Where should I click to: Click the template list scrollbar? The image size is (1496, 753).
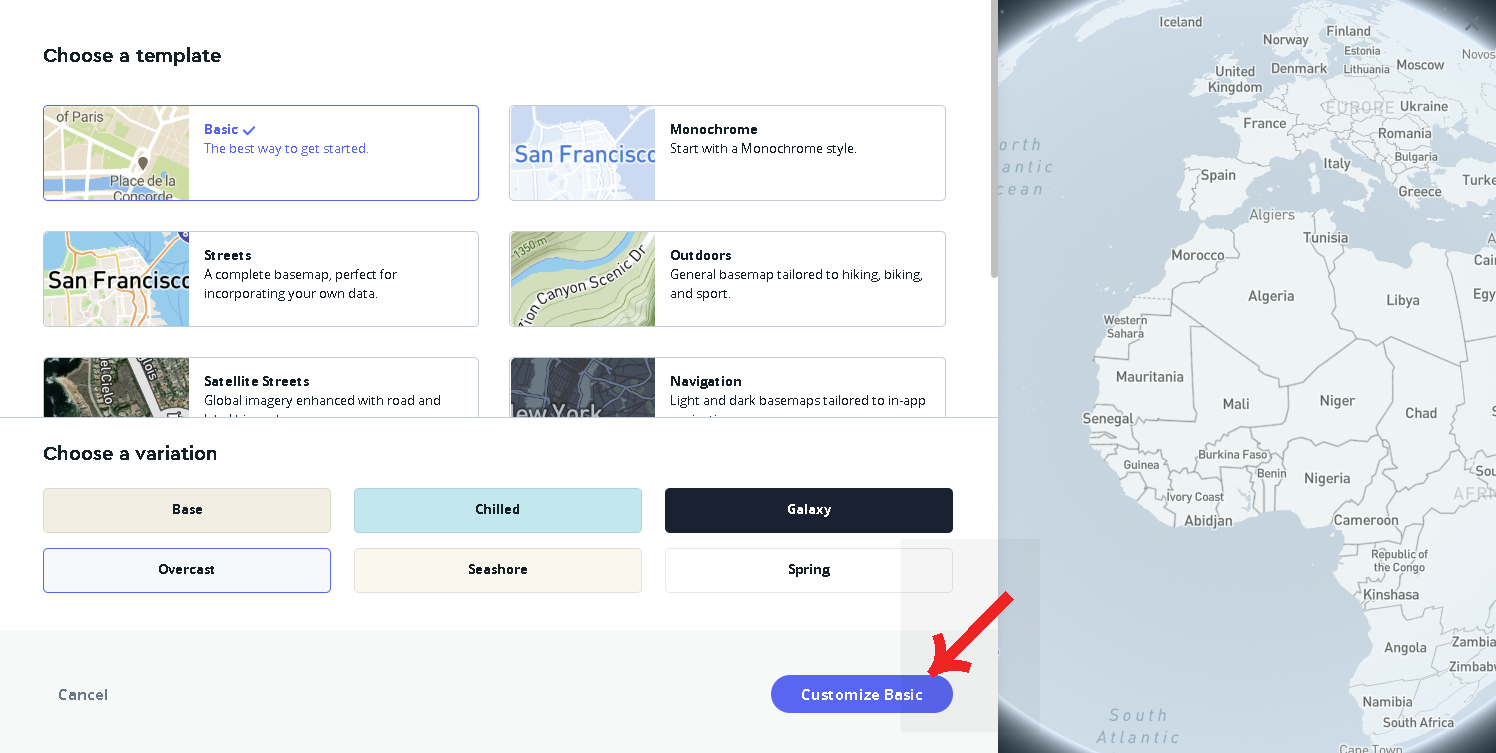pyautogui.click(x=994, y=140)
